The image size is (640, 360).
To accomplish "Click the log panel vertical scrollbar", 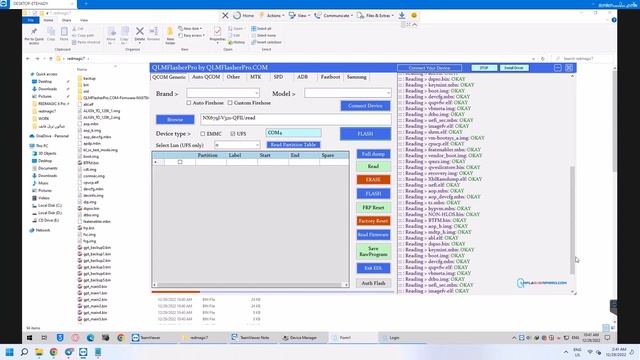I will click(572, 220).
